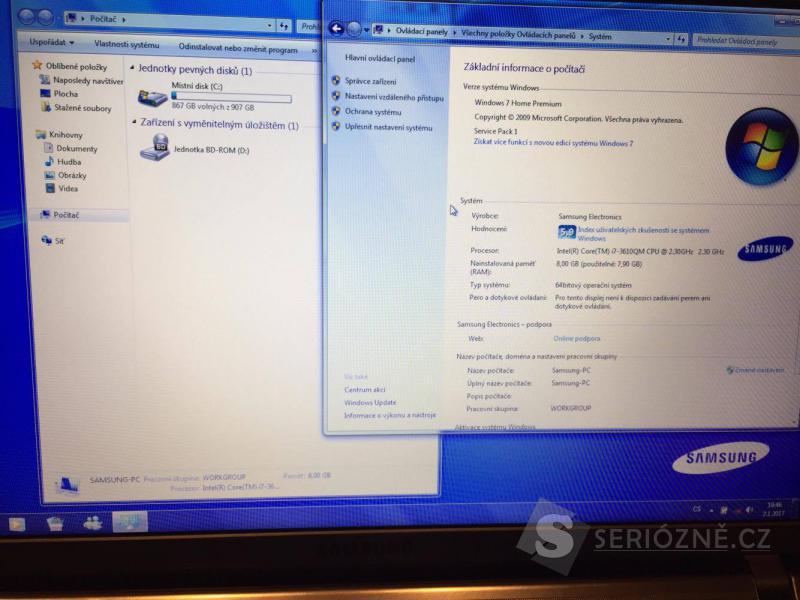Click the 5,9 experience index rating badge
Viewport: 800px width, 600px height.
[566, 232]
